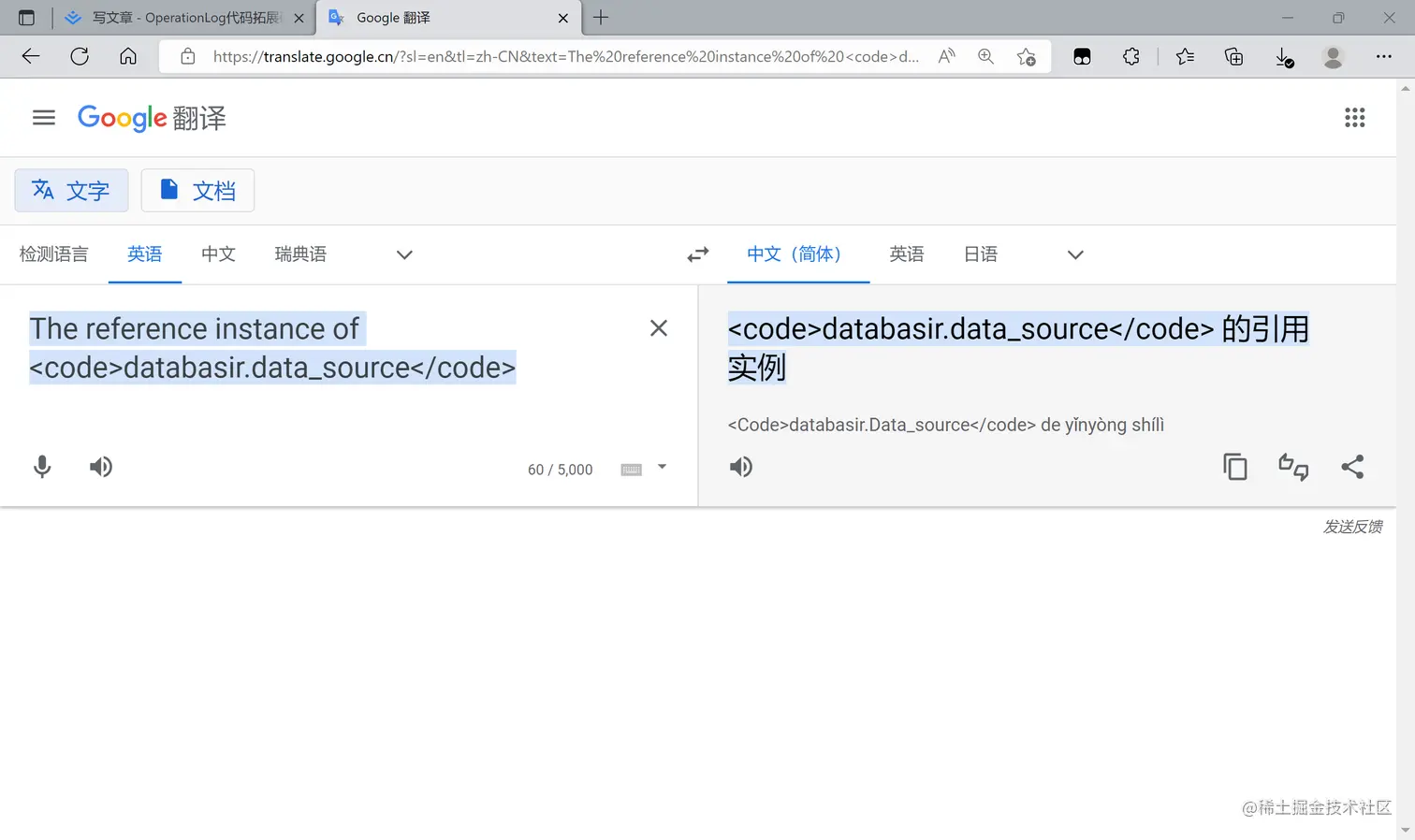The image size is (1415, 840).
Task: Copy the translation to clipboard
Action: coord(1235,467)
